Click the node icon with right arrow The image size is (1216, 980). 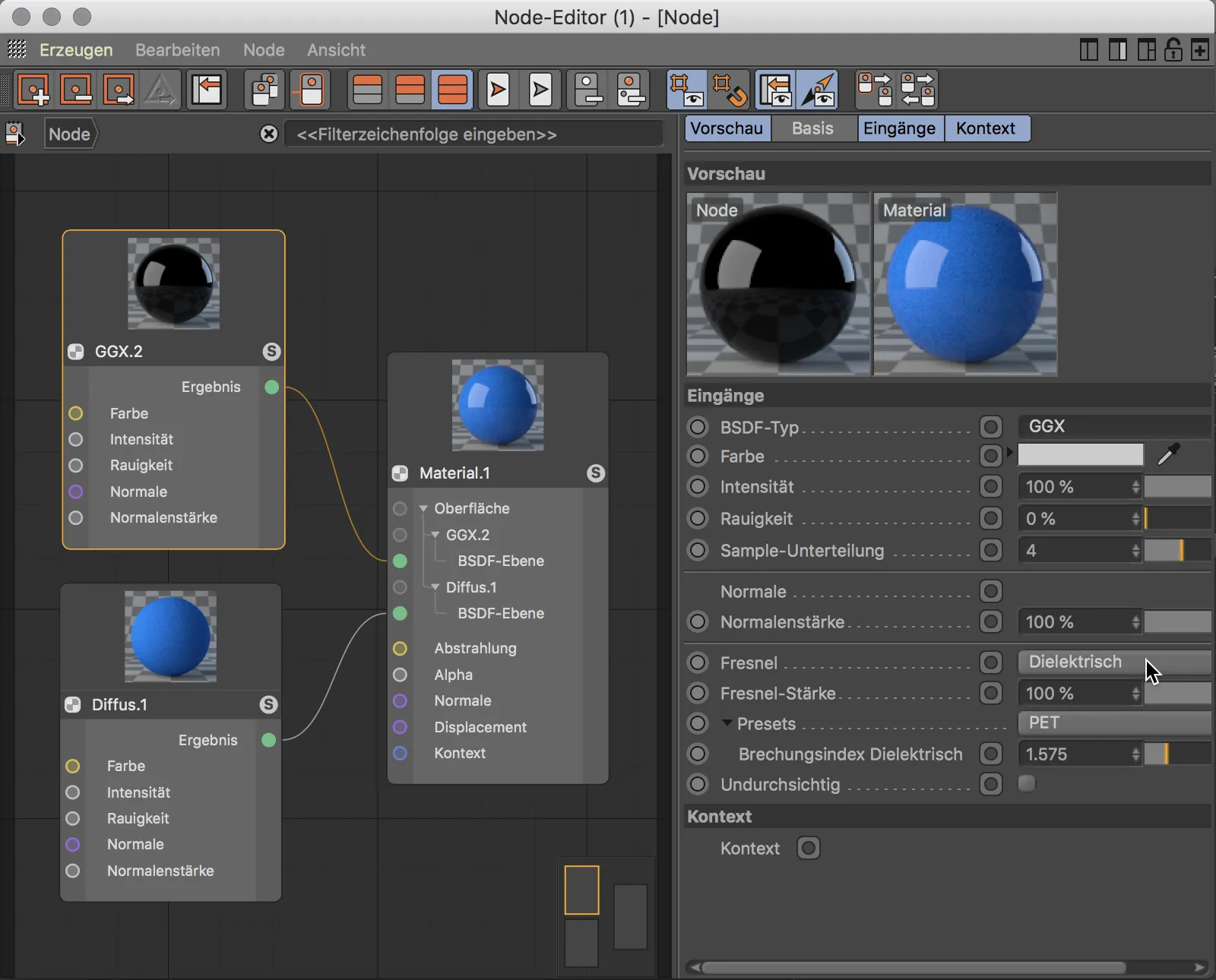tap(119, 90)
